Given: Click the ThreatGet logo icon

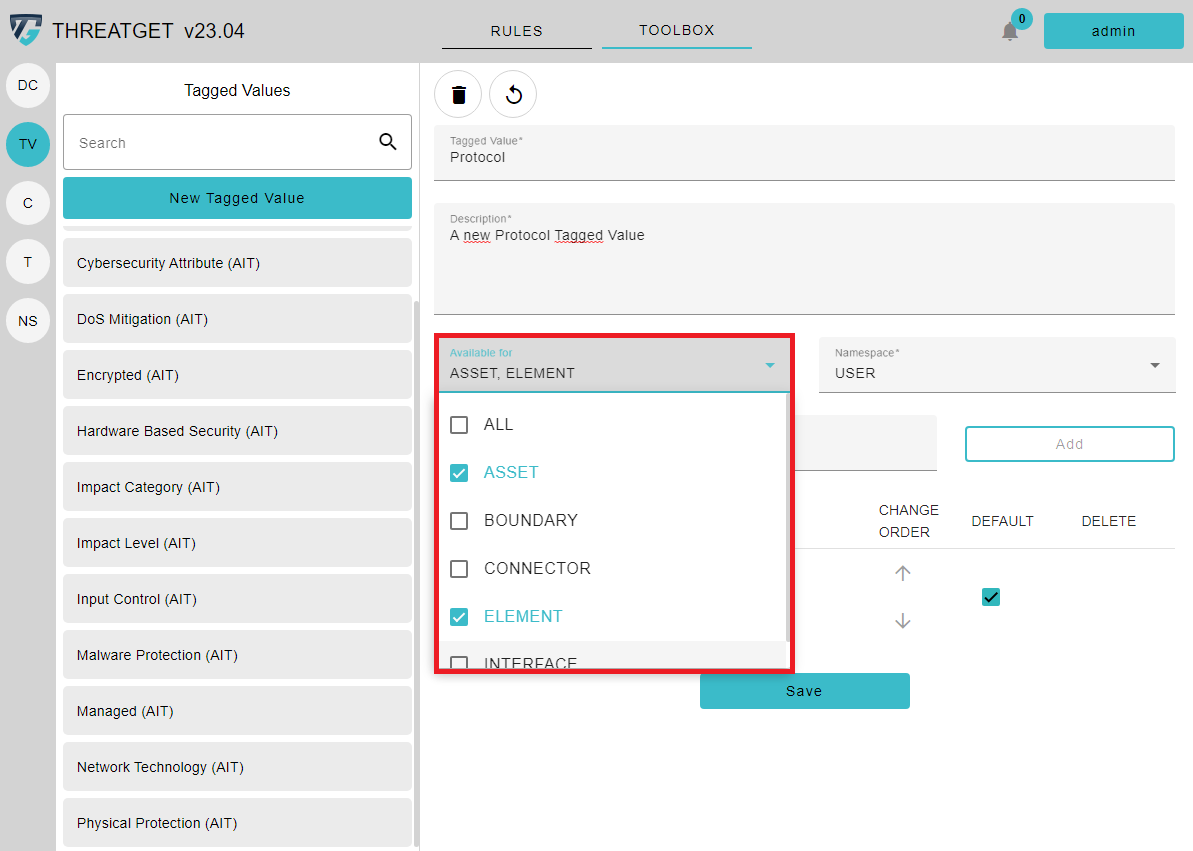Looking at the screenshot, I should pyautogui.click(x=25, y=30).
